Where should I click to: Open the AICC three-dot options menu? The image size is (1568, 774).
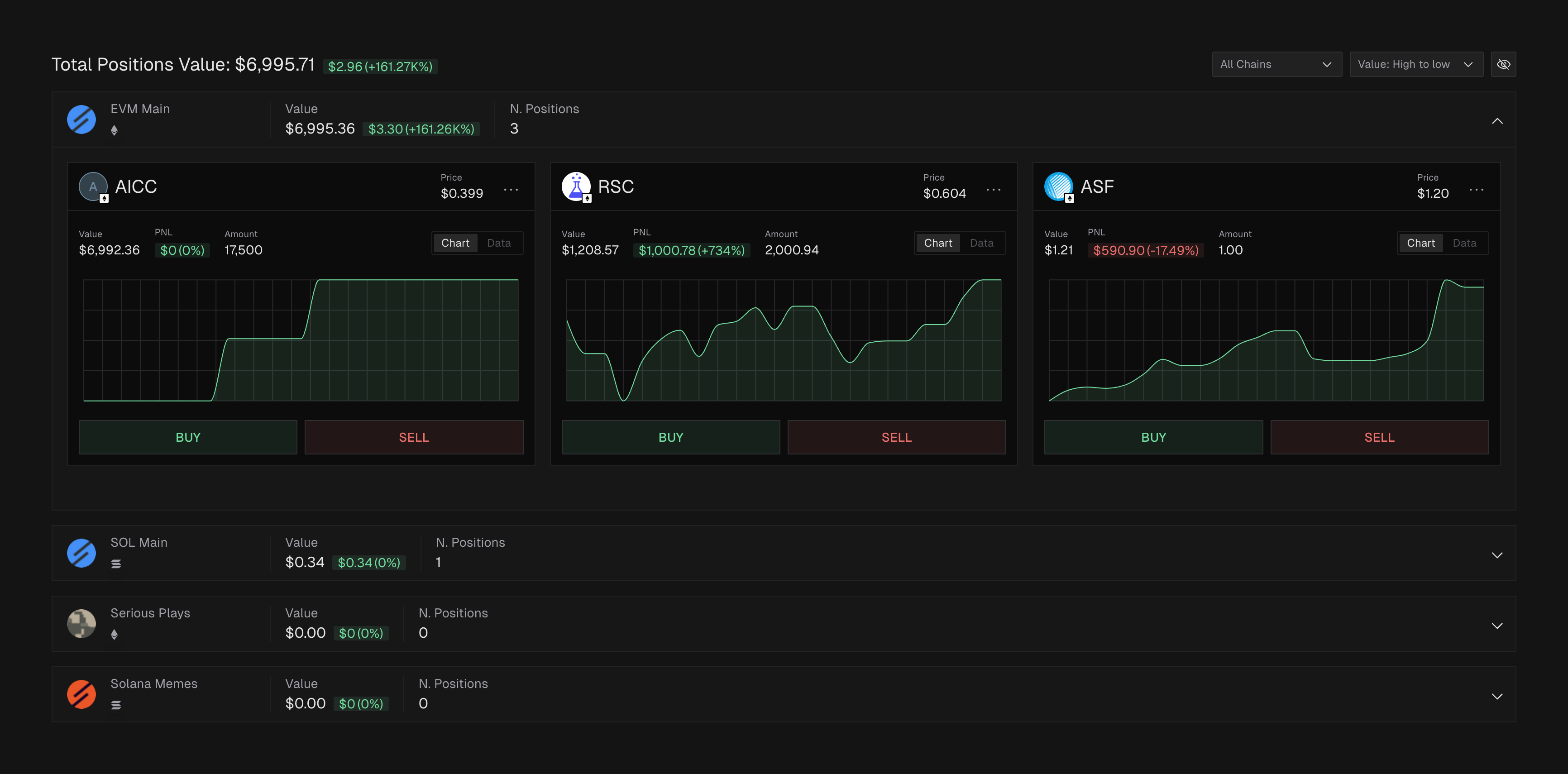(x=511, y=190)
